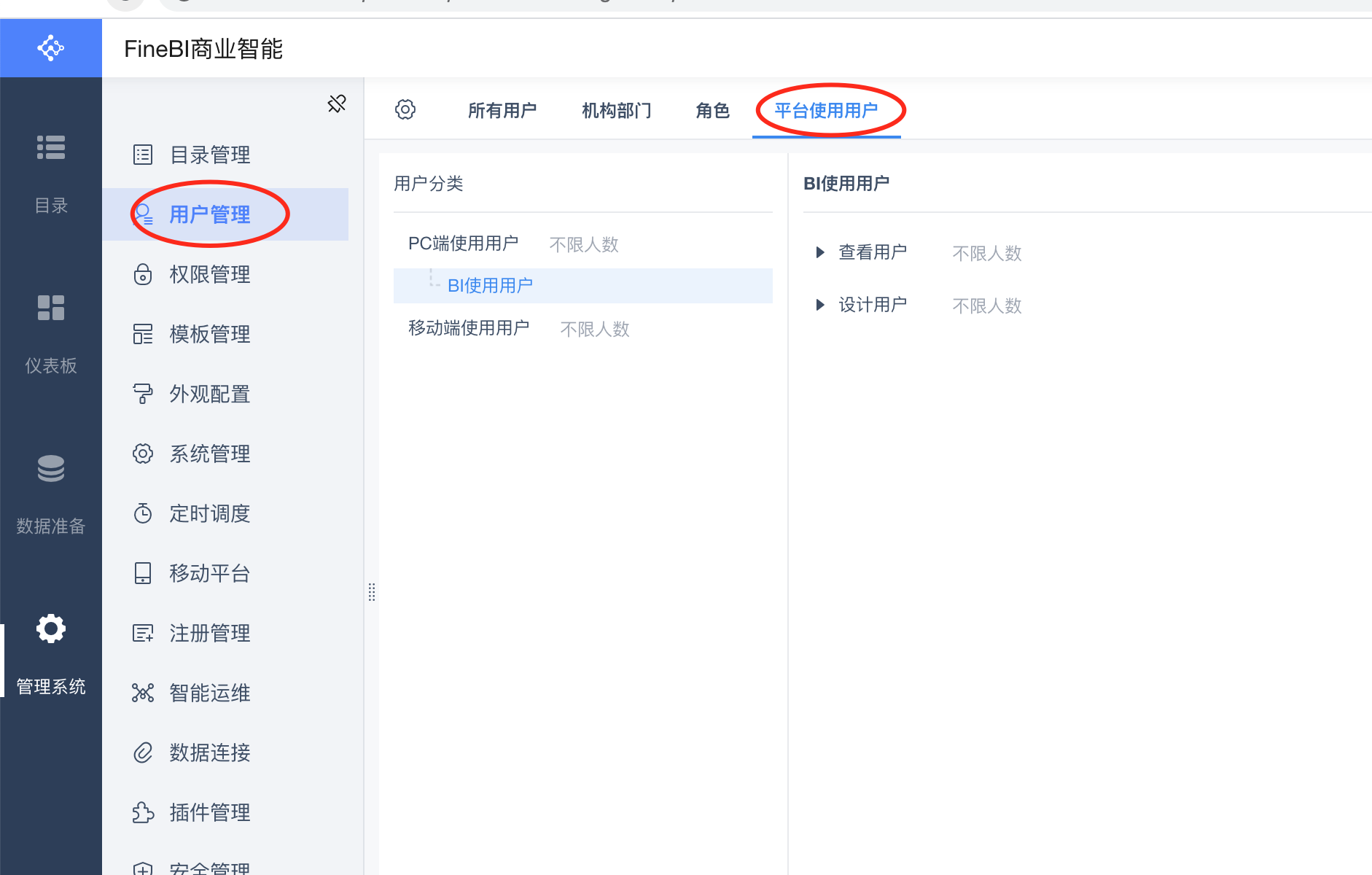Click 不限人数 next to 设计用户
This screenshot has width=1372, height=875.
(x=987, y=306)
